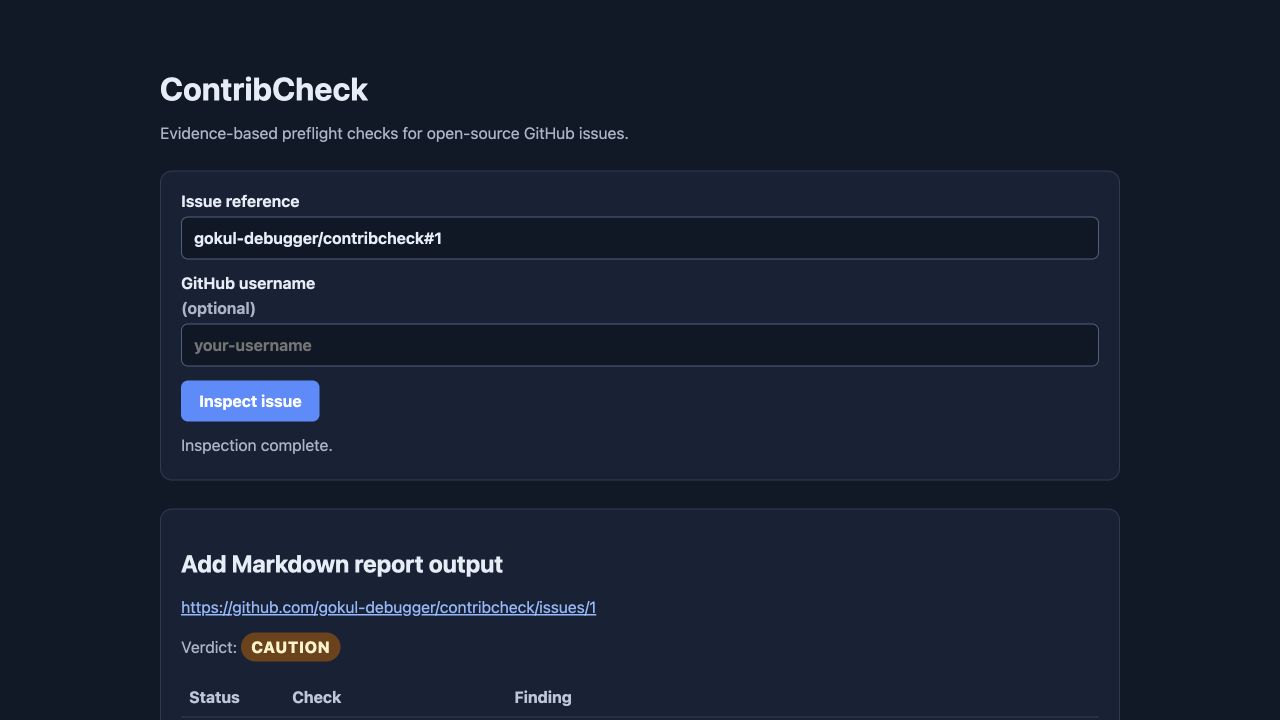Click the 'Verdict:' label

pos(209,647)
